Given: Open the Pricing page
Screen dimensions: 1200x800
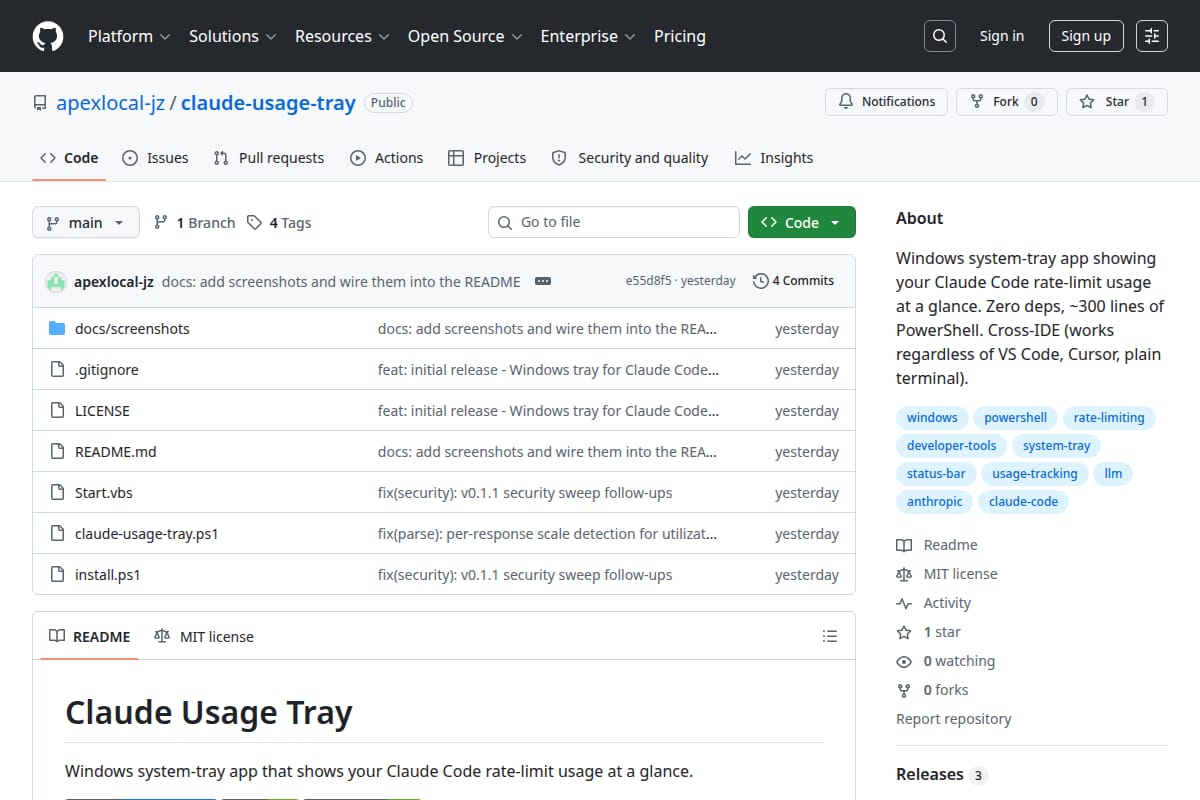Looking at the screenshot, I should click(680, 36).
